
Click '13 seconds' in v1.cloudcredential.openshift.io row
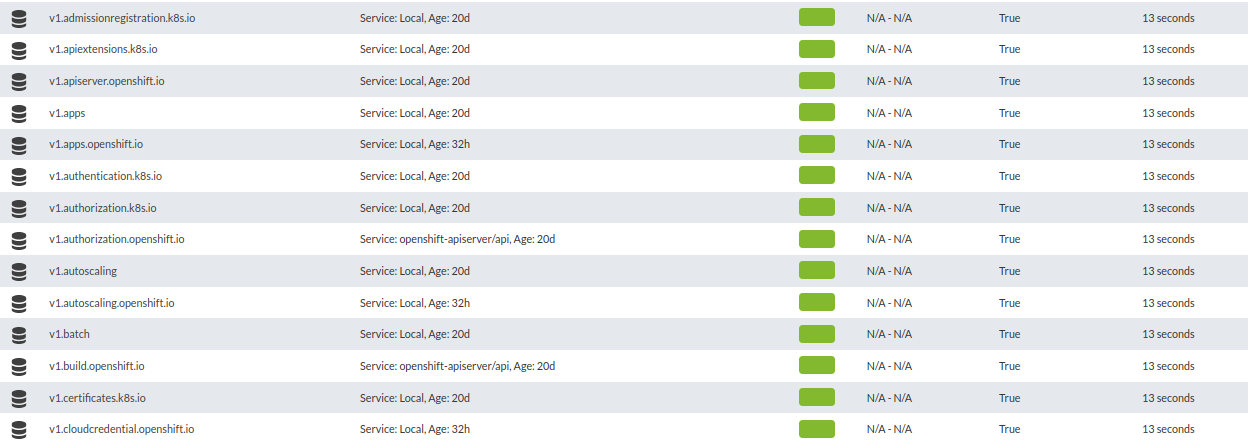[x=1169, y=429]
